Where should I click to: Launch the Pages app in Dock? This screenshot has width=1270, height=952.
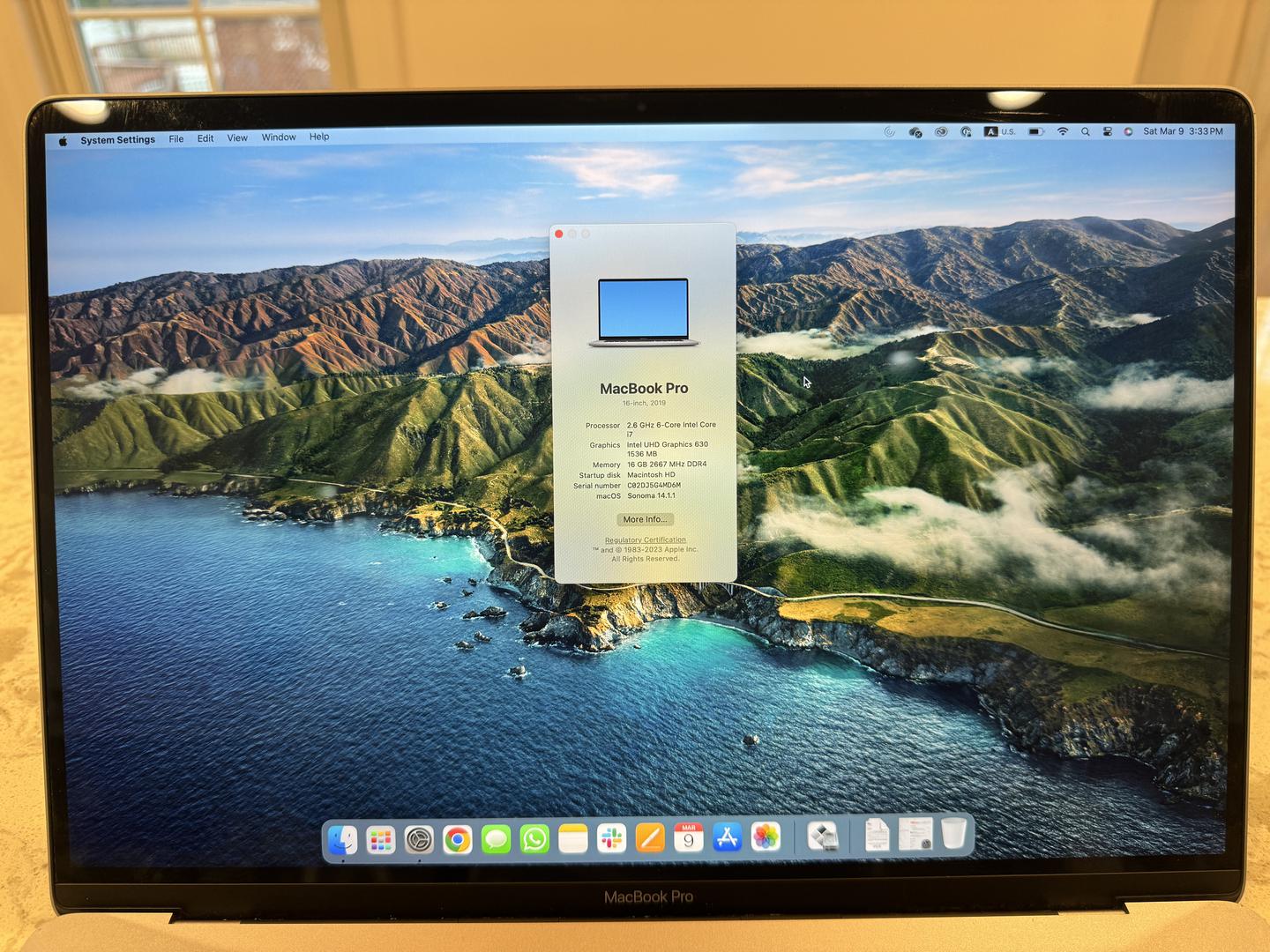650,837
